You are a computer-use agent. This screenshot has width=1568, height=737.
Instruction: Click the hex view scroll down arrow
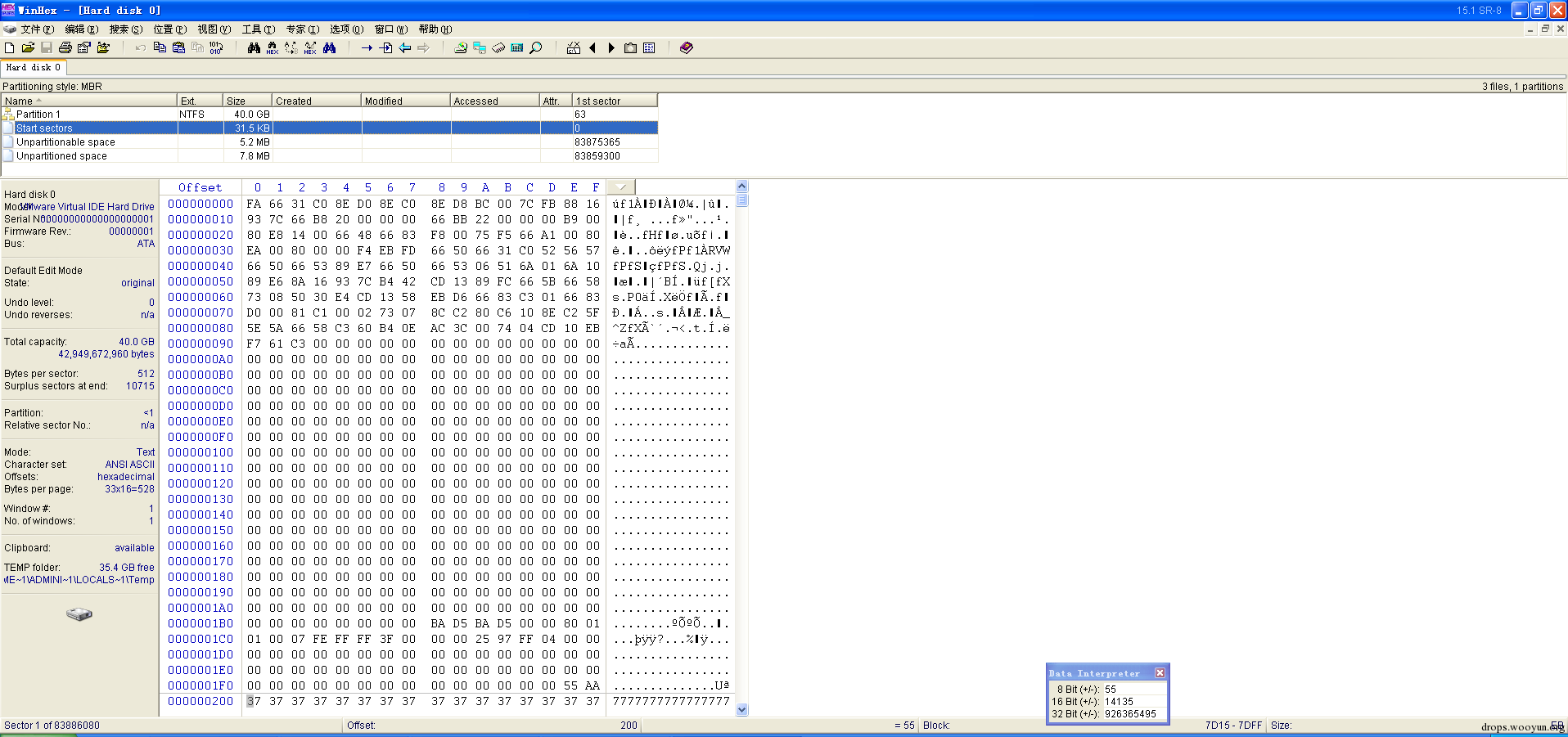(742, 710)
